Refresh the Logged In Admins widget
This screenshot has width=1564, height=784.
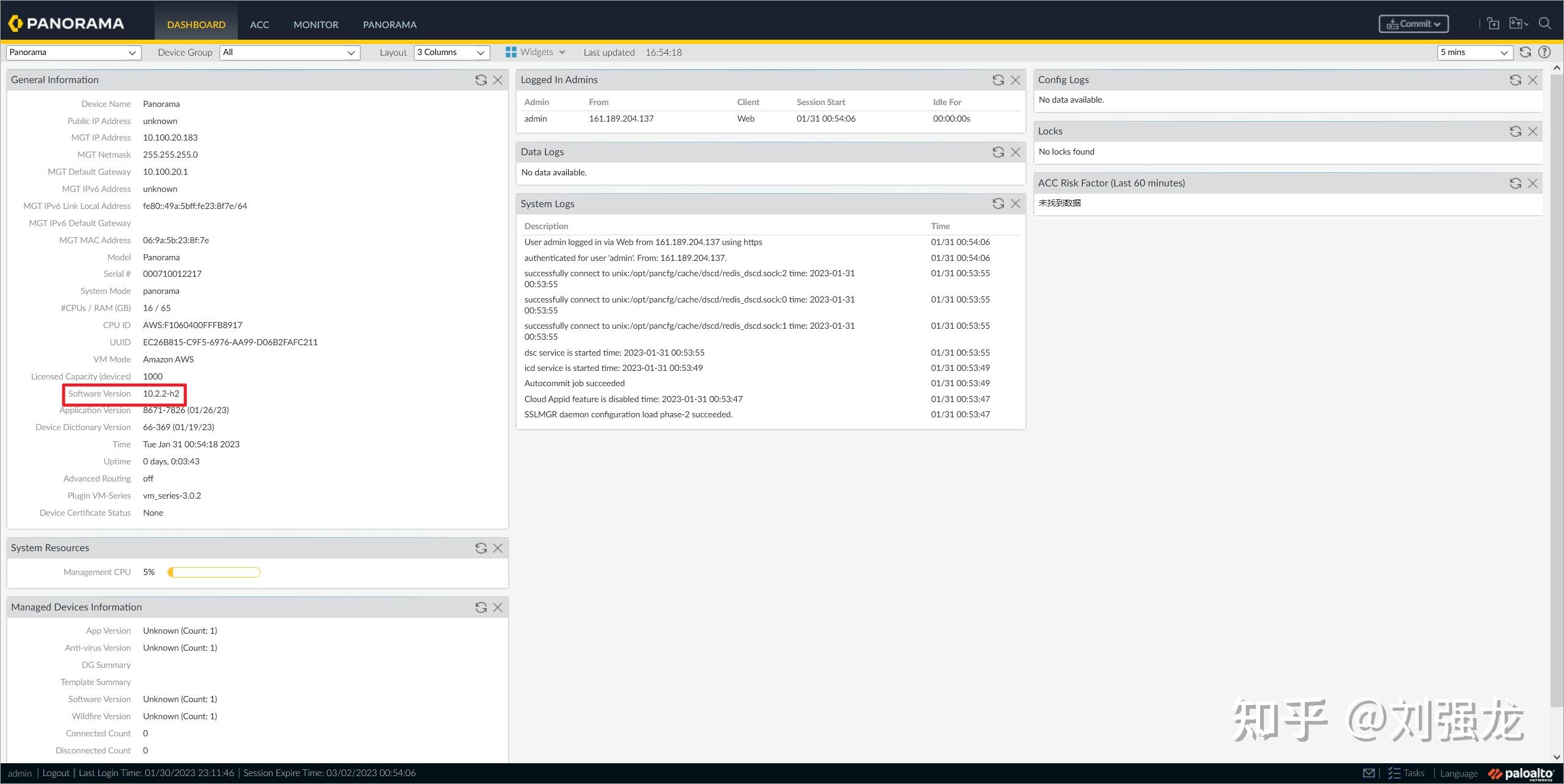click(x=998, y=80)
